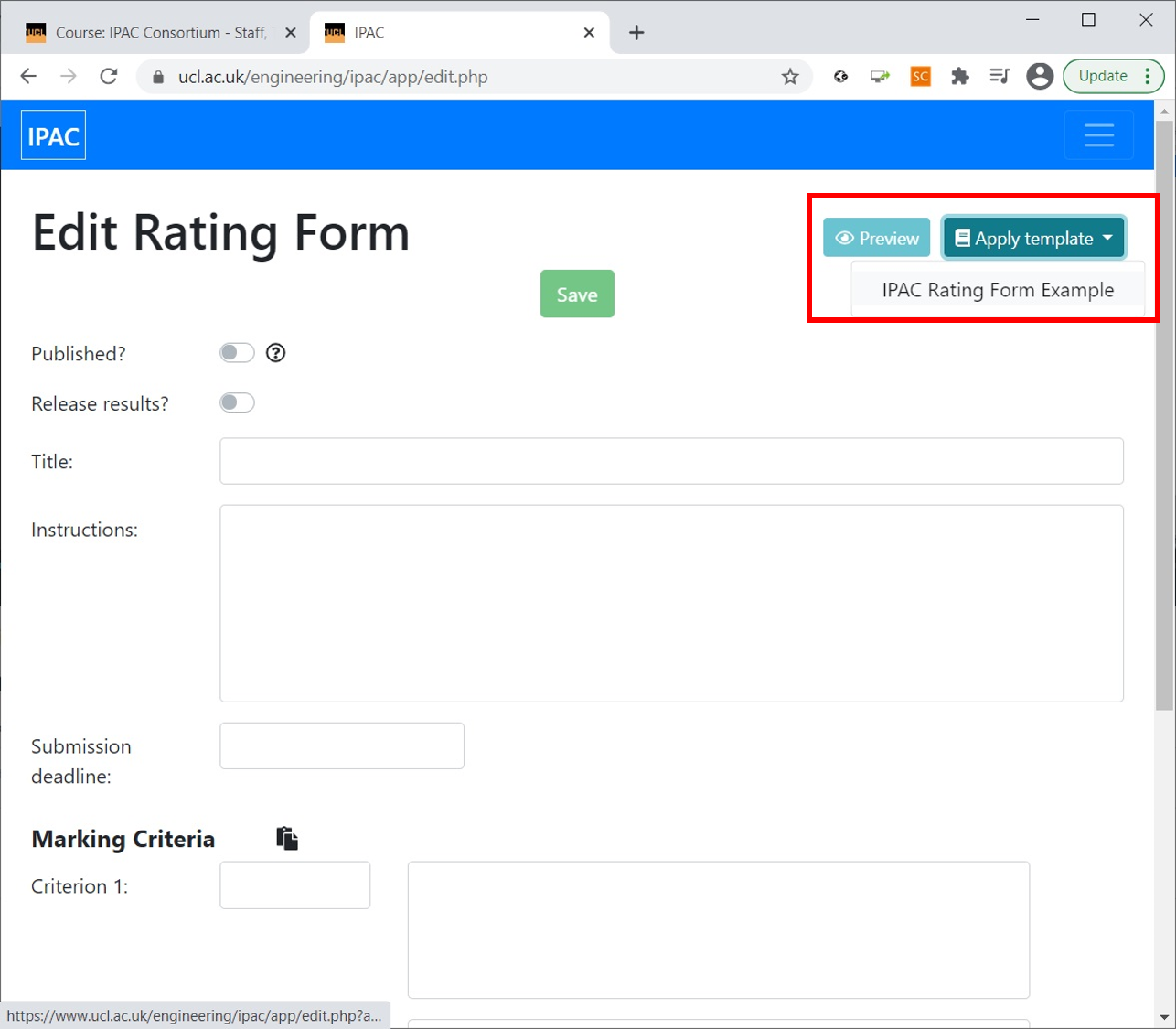This screenshot has height=1029, width=1176.
Task: Toggle the Release results switch
Action: (x=237, y=403)
